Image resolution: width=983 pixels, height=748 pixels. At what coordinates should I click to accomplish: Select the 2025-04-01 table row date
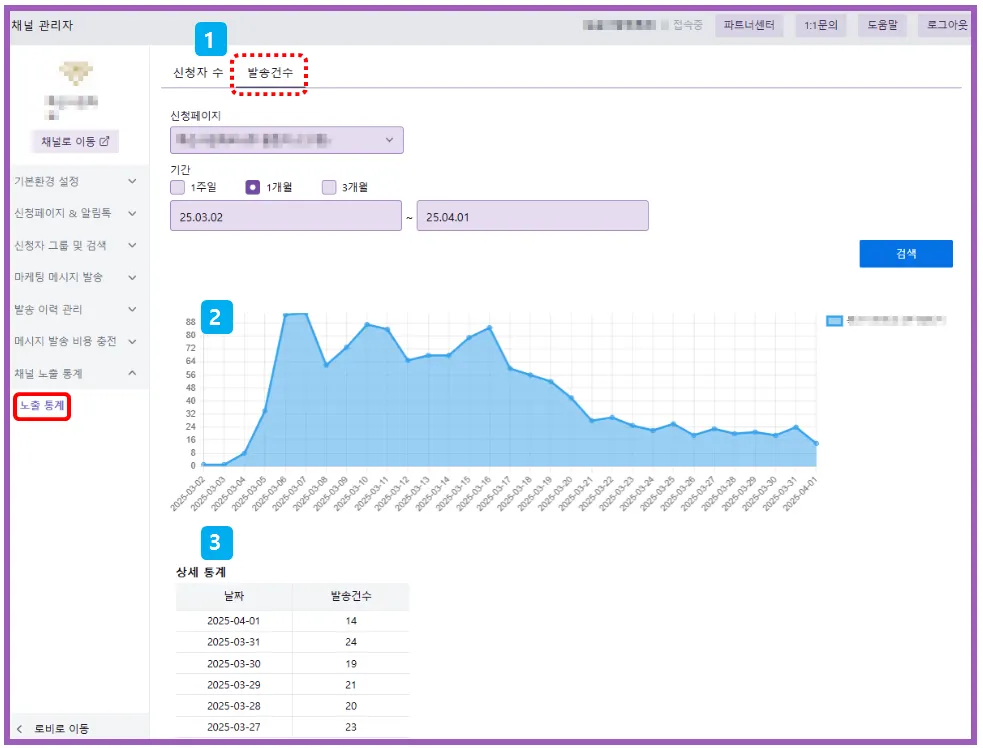(233, 621)
